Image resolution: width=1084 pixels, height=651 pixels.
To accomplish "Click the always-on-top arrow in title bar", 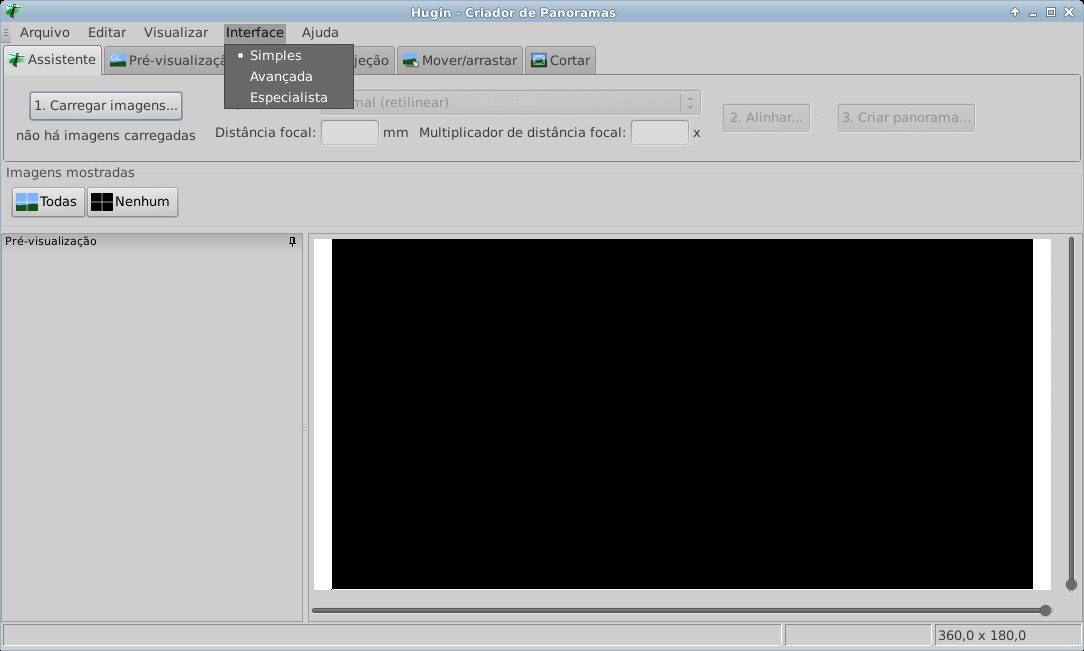I will tap(1015, 12).
